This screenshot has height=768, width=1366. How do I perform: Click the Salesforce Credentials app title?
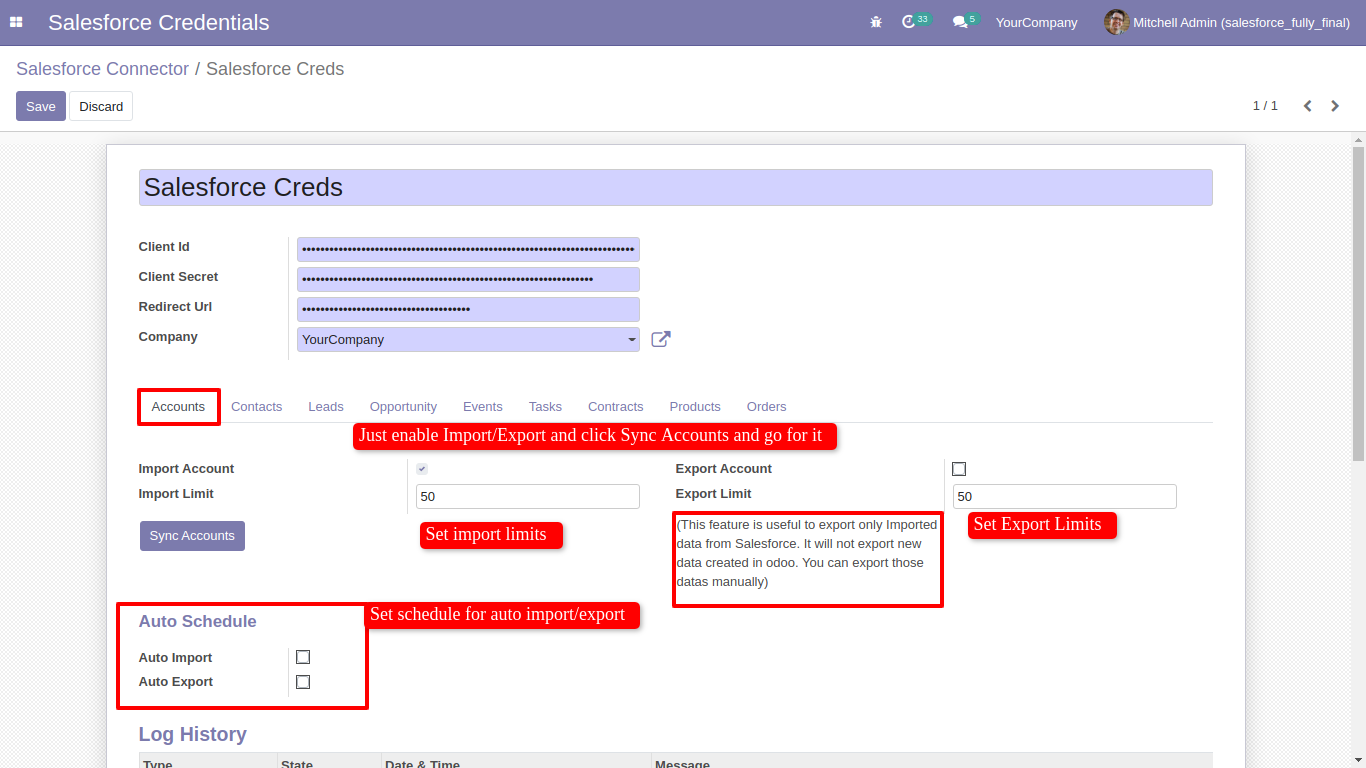[x=159, y=22]
